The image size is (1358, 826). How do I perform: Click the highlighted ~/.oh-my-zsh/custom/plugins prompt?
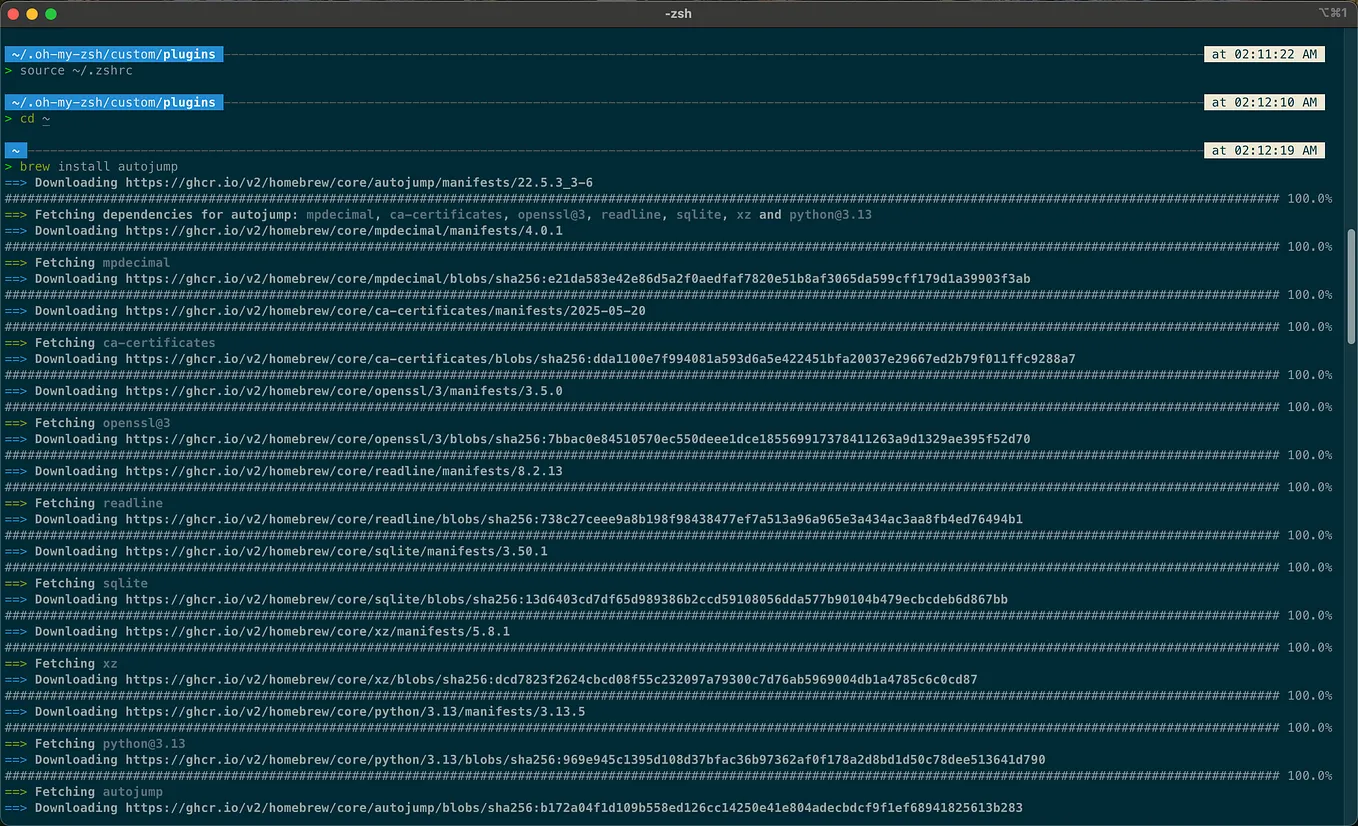113,54
